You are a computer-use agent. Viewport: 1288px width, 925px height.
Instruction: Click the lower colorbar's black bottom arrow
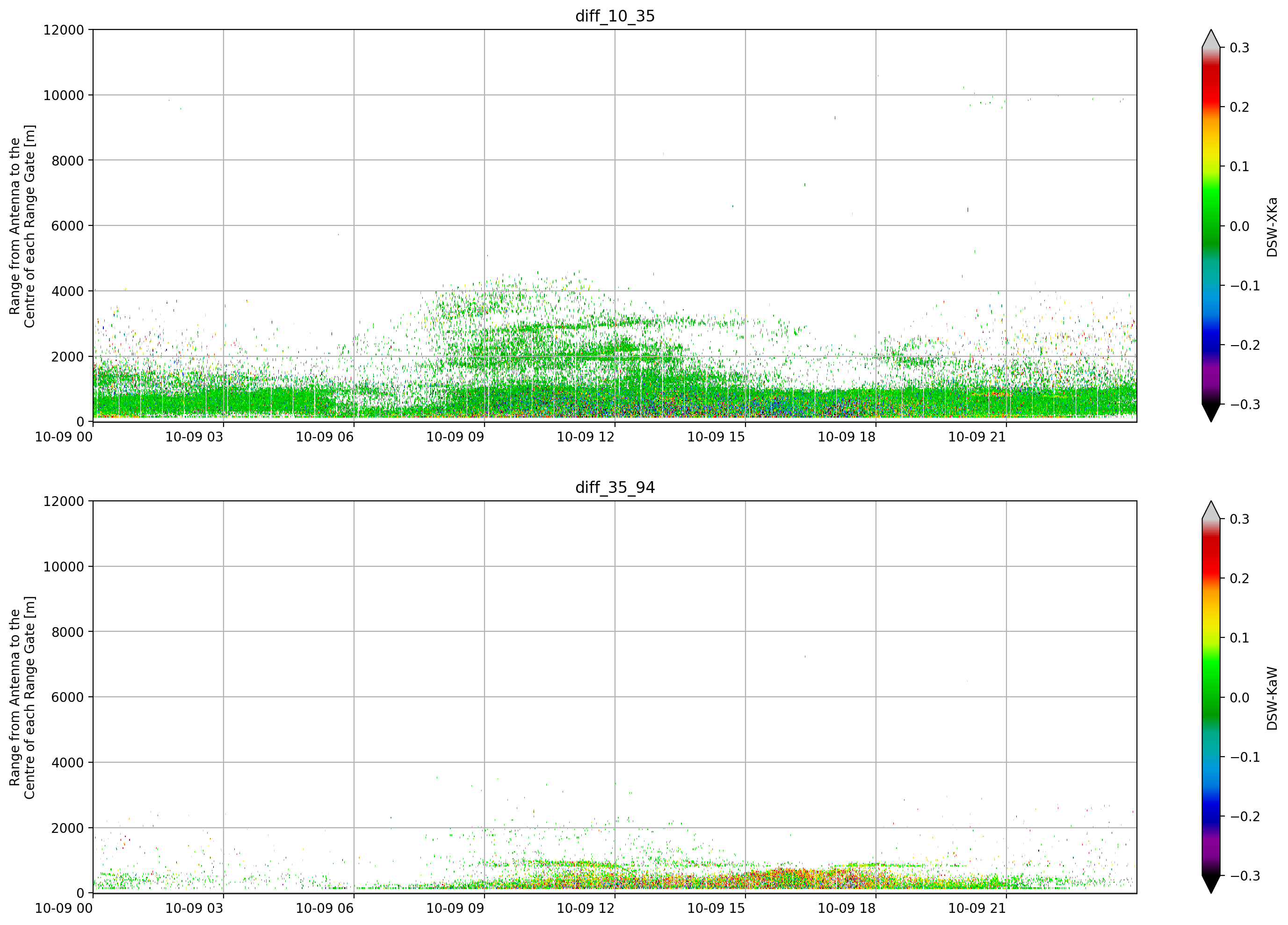click(1211, 884)
